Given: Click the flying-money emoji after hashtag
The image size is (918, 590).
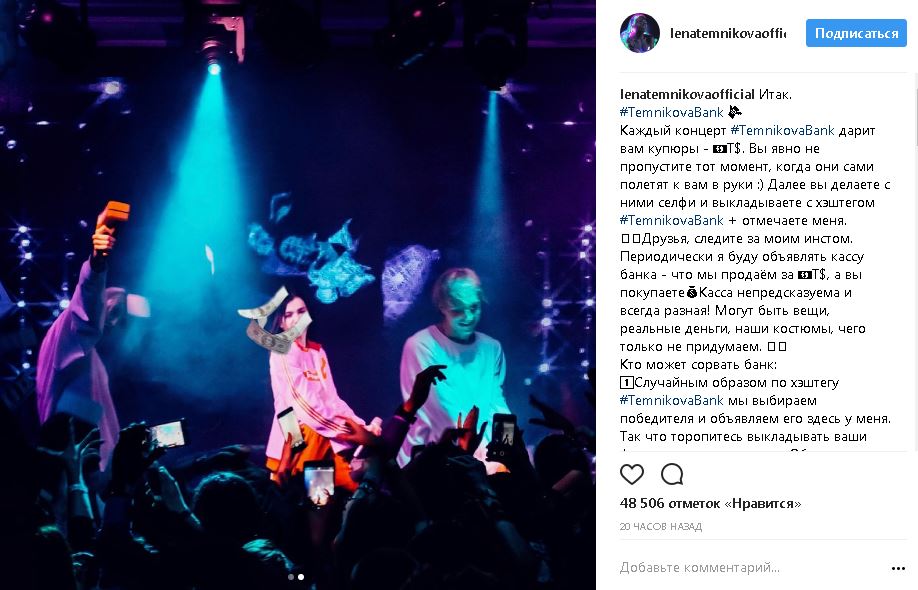Looking at the screenshot, I should click(x=734, y=112).
